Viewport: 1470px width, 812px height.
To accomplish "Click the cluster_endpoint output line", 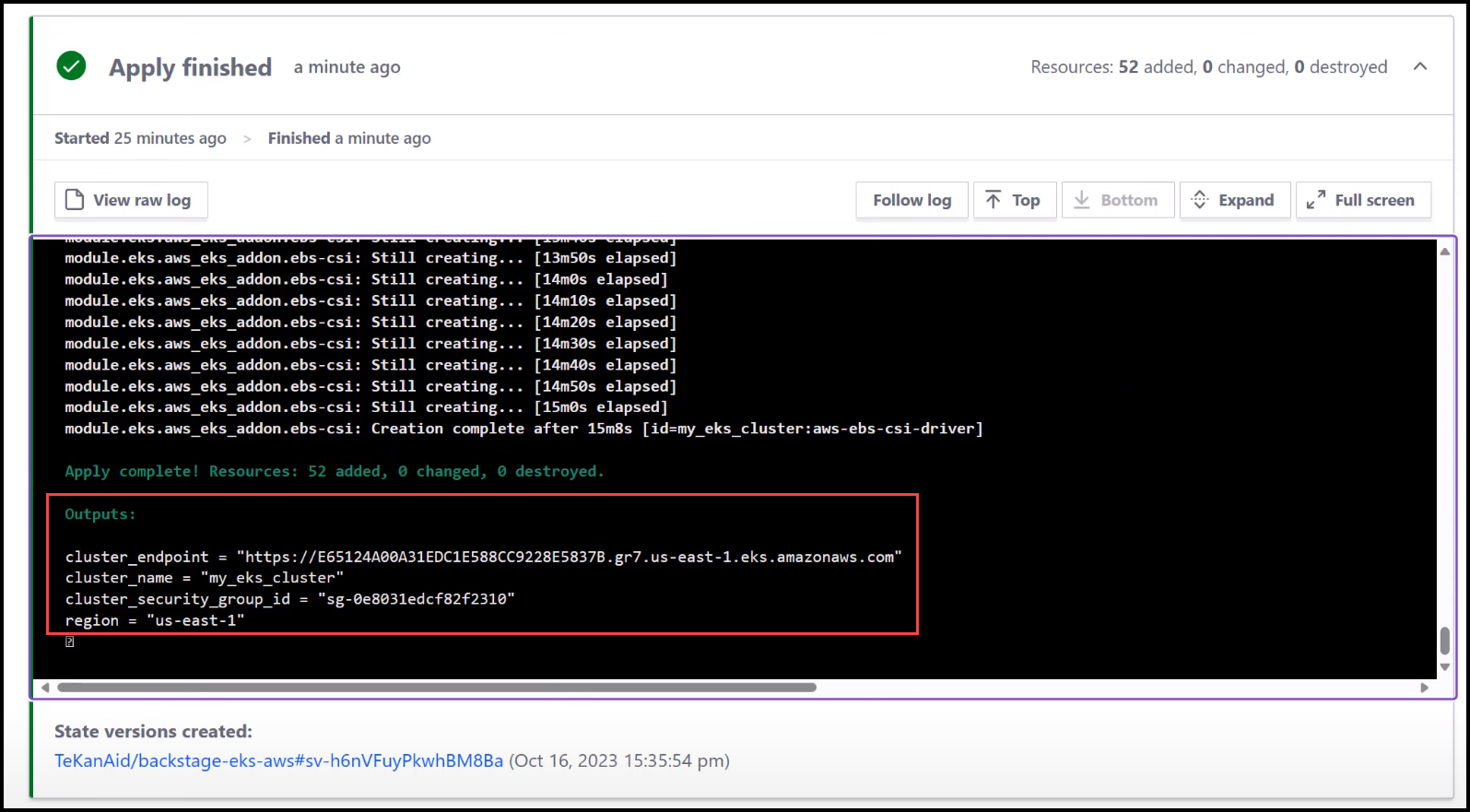I will [484, 557].
